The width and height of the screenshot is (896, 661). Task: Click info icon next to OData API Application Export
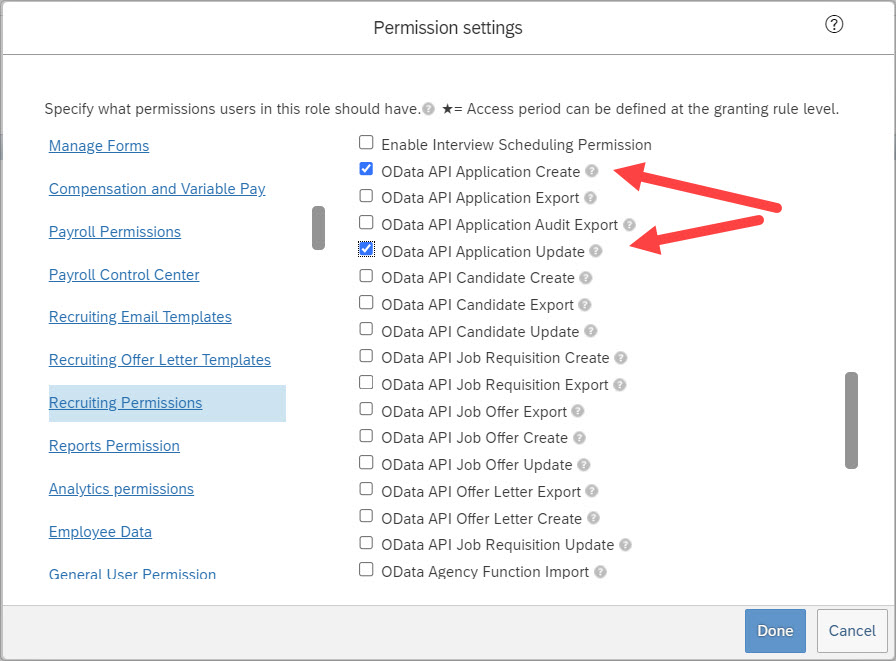591,198
